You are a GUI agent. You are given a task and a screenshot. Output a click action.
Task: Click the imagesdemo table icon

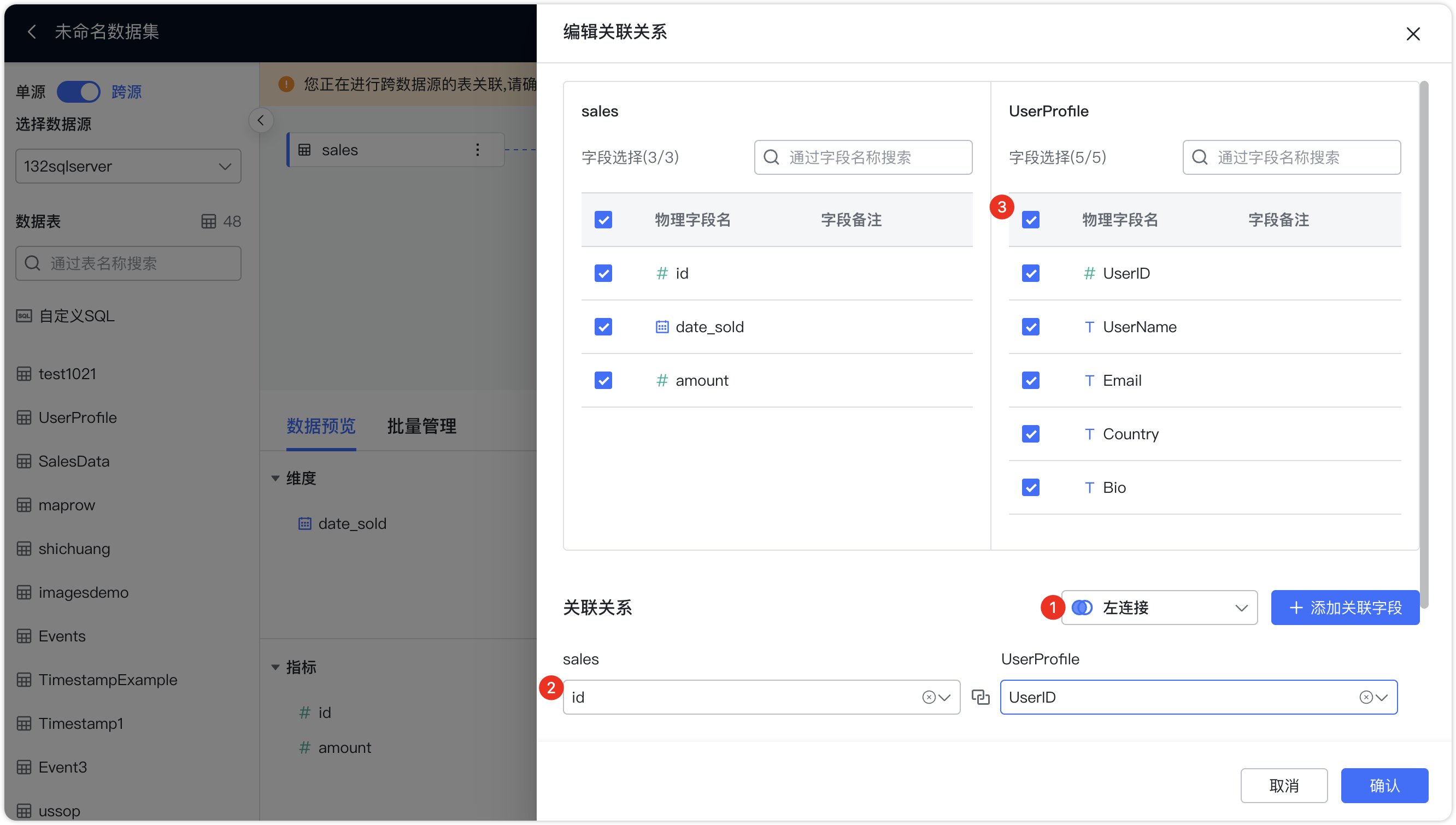[x=24, y=592]
